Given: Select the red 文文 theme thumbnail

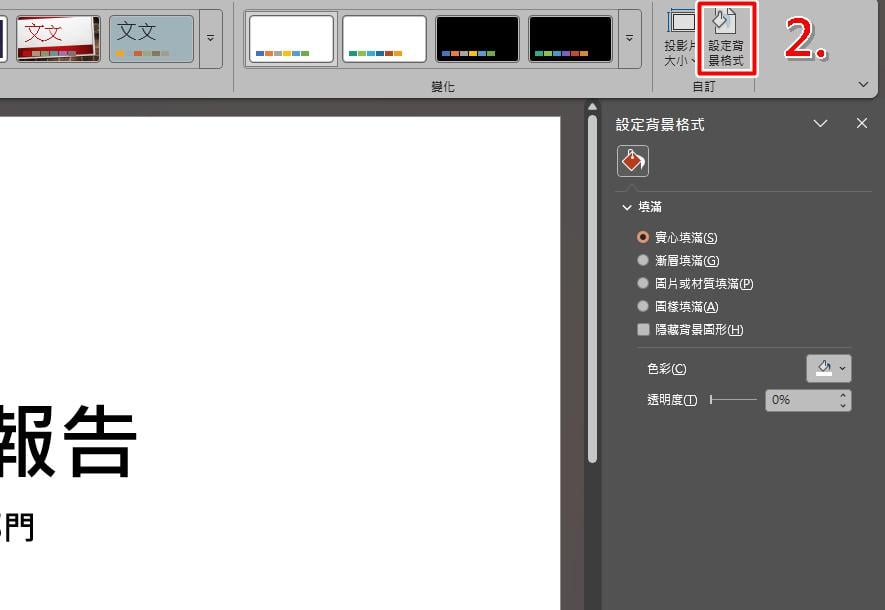Looking at the screenshot, I should (58, 39).
